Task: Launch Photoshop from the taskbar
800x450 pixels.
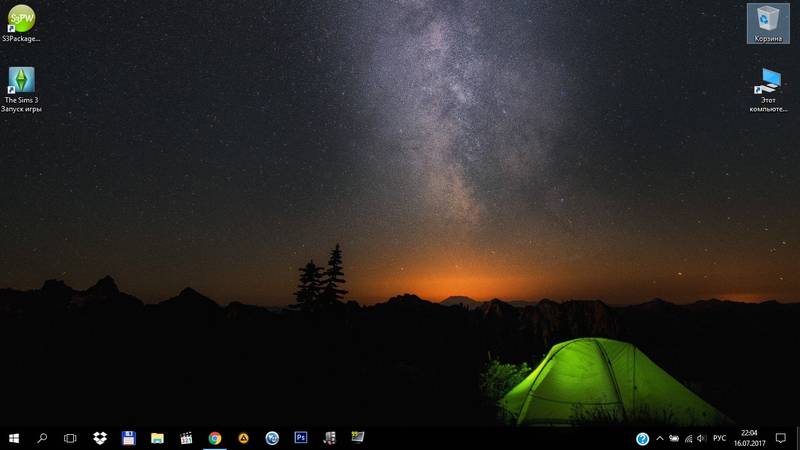Action: coord(300,438)
